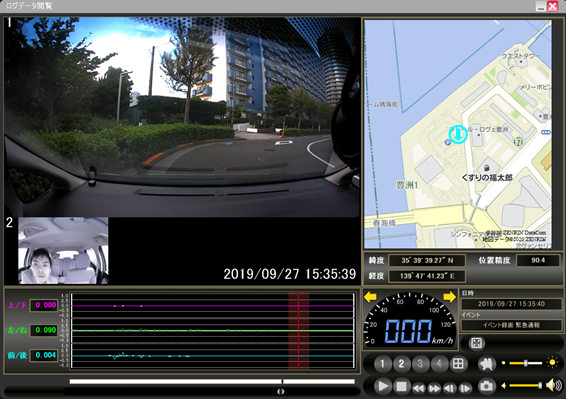The width and height of the screenshot is (566, 399).
Task: Click the fast-forward double-arrow button
Action: 434,389
